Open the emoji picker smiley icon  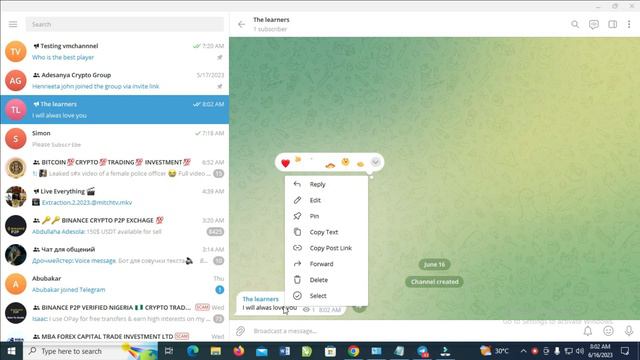point(608,331)
